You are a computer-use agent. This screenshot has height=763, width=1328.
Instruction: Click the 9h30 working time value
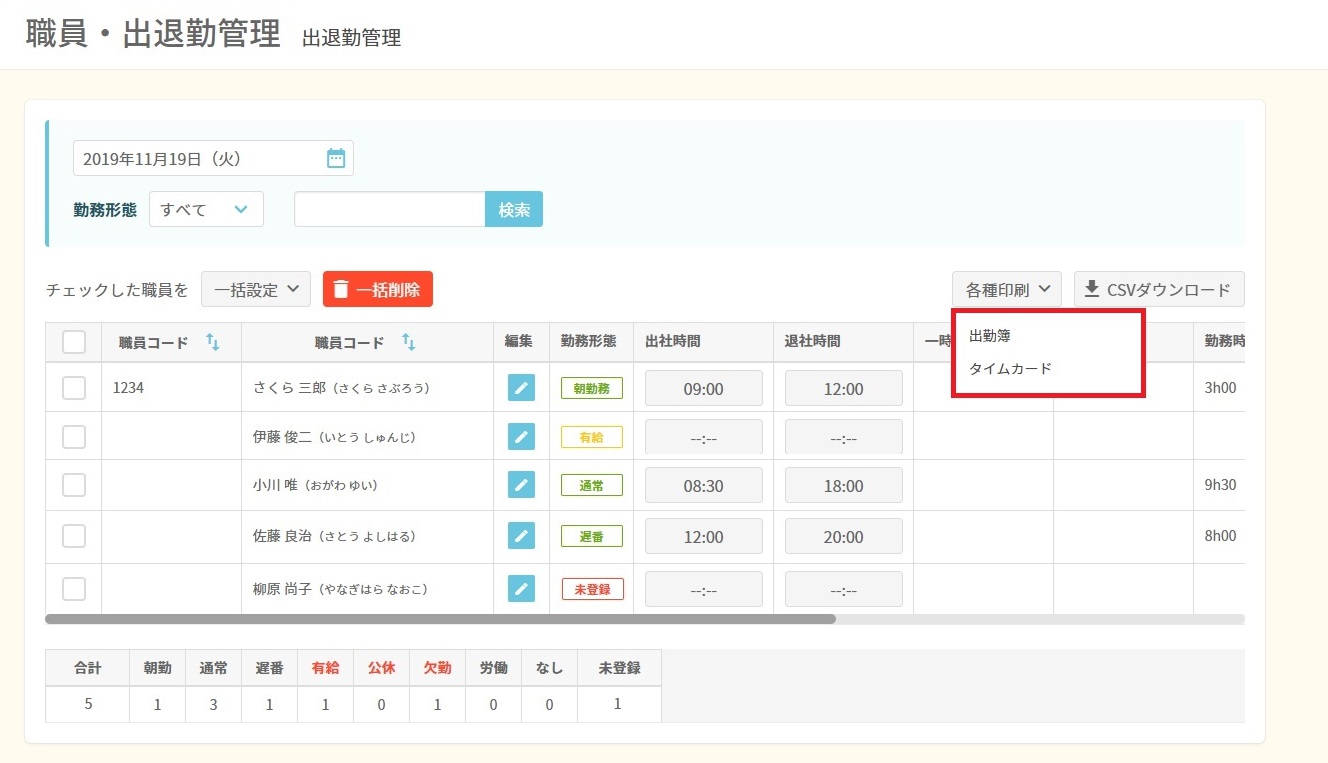[x=1221, y=485]
